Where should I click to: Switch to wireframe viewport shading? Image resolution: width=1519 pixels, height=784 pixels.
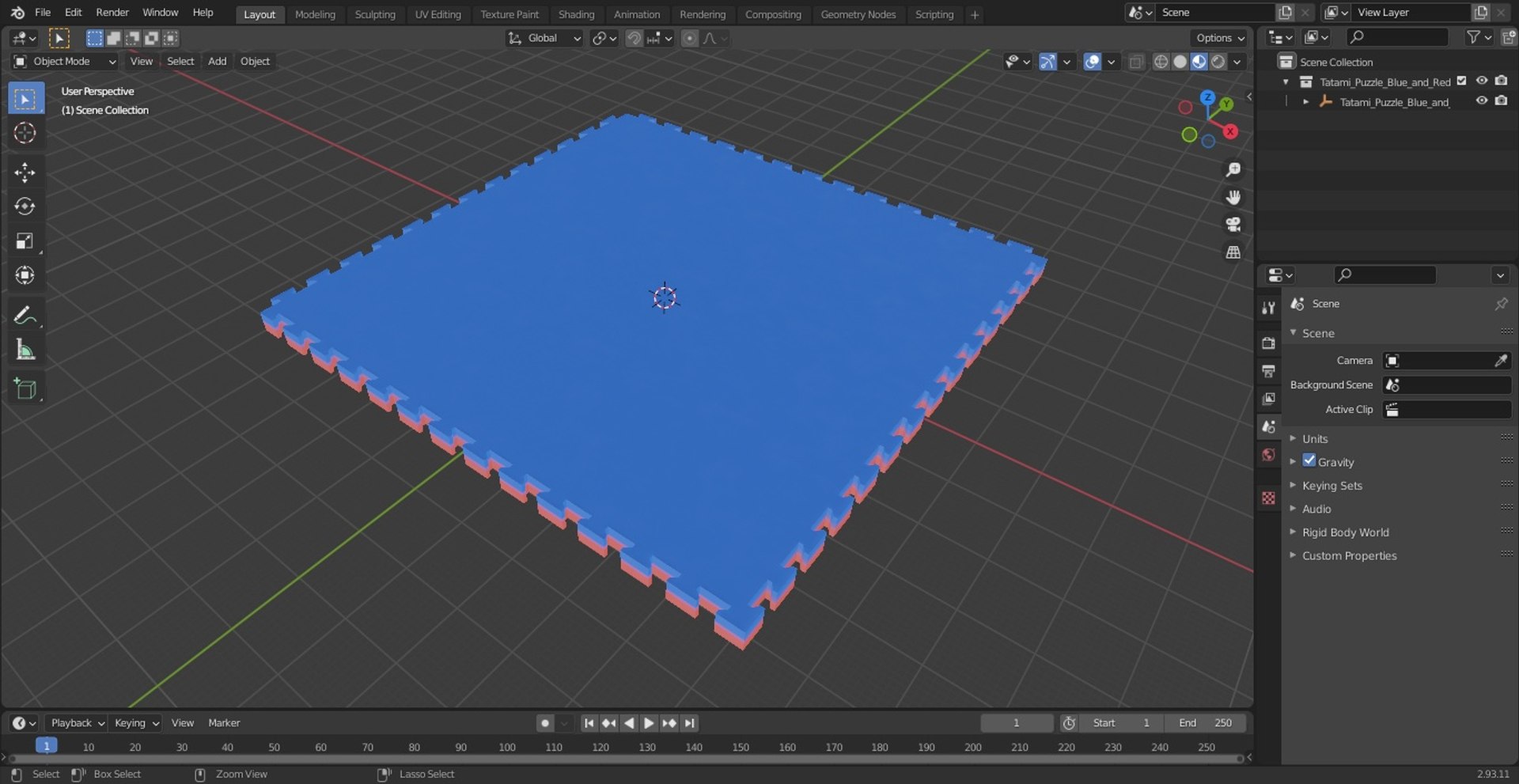point(1161,62)
